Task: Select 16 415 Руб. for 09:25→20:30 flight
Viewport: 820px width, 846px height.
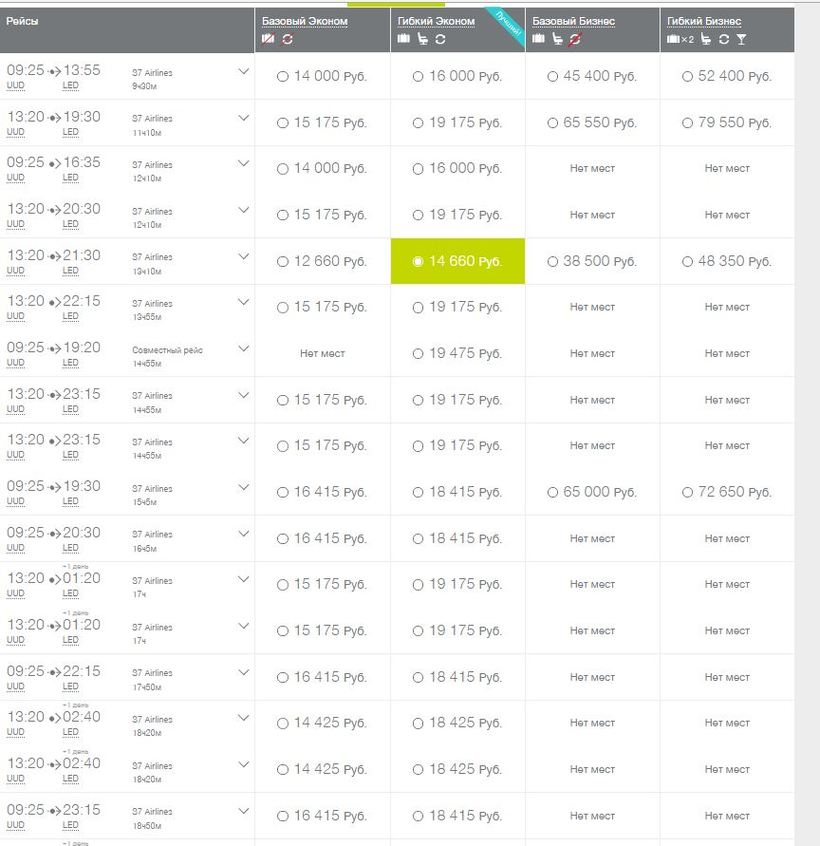Action: [283, 538]
